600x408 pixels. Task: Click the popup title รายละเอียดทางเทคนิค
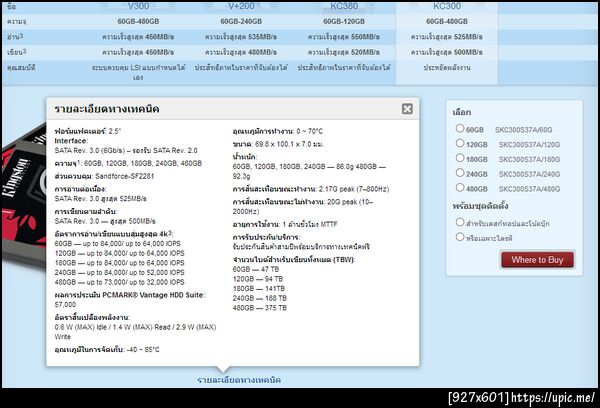(107, 109)
